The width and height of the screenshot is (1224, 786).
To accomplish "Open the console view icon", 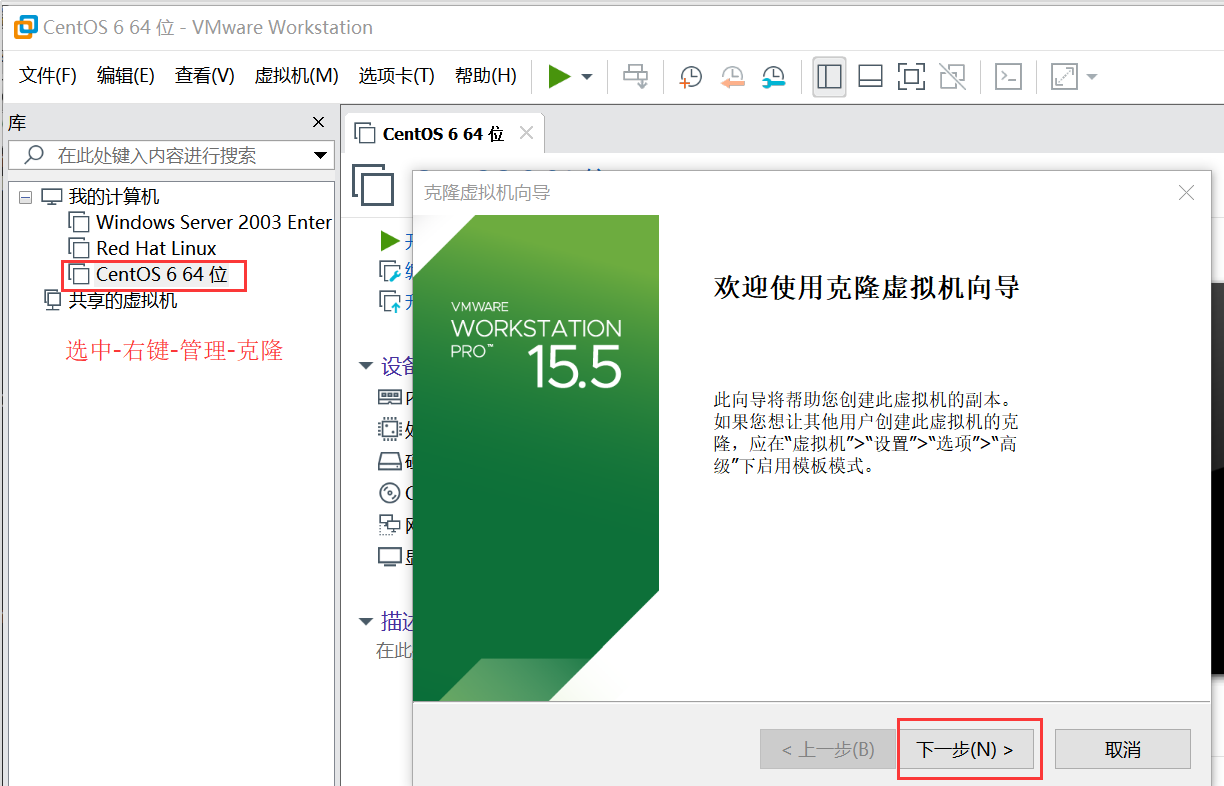I will (1009, 77).
